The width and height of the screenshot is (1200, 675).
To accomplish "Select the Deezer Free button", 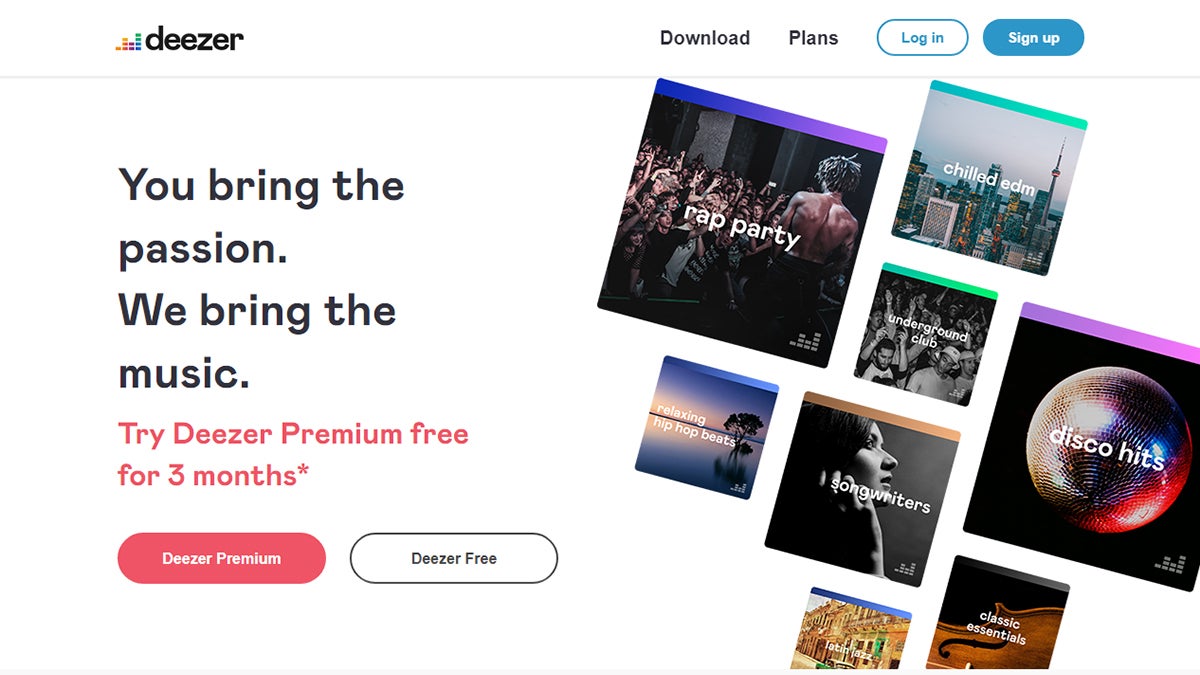I will point(453,558).
